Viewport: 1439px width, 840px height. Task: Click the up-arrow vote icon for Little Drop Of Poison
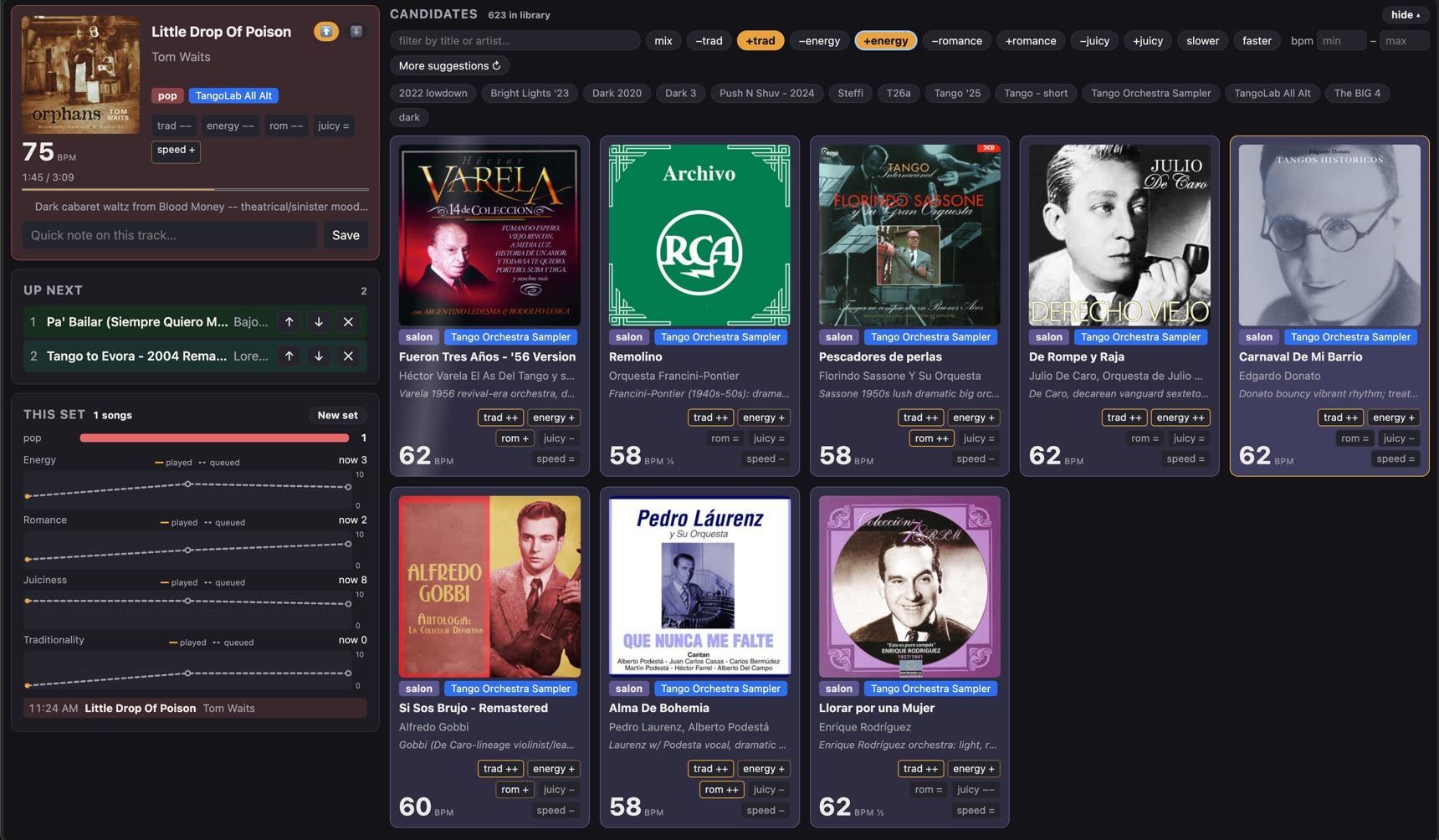(x=326, y=31)
